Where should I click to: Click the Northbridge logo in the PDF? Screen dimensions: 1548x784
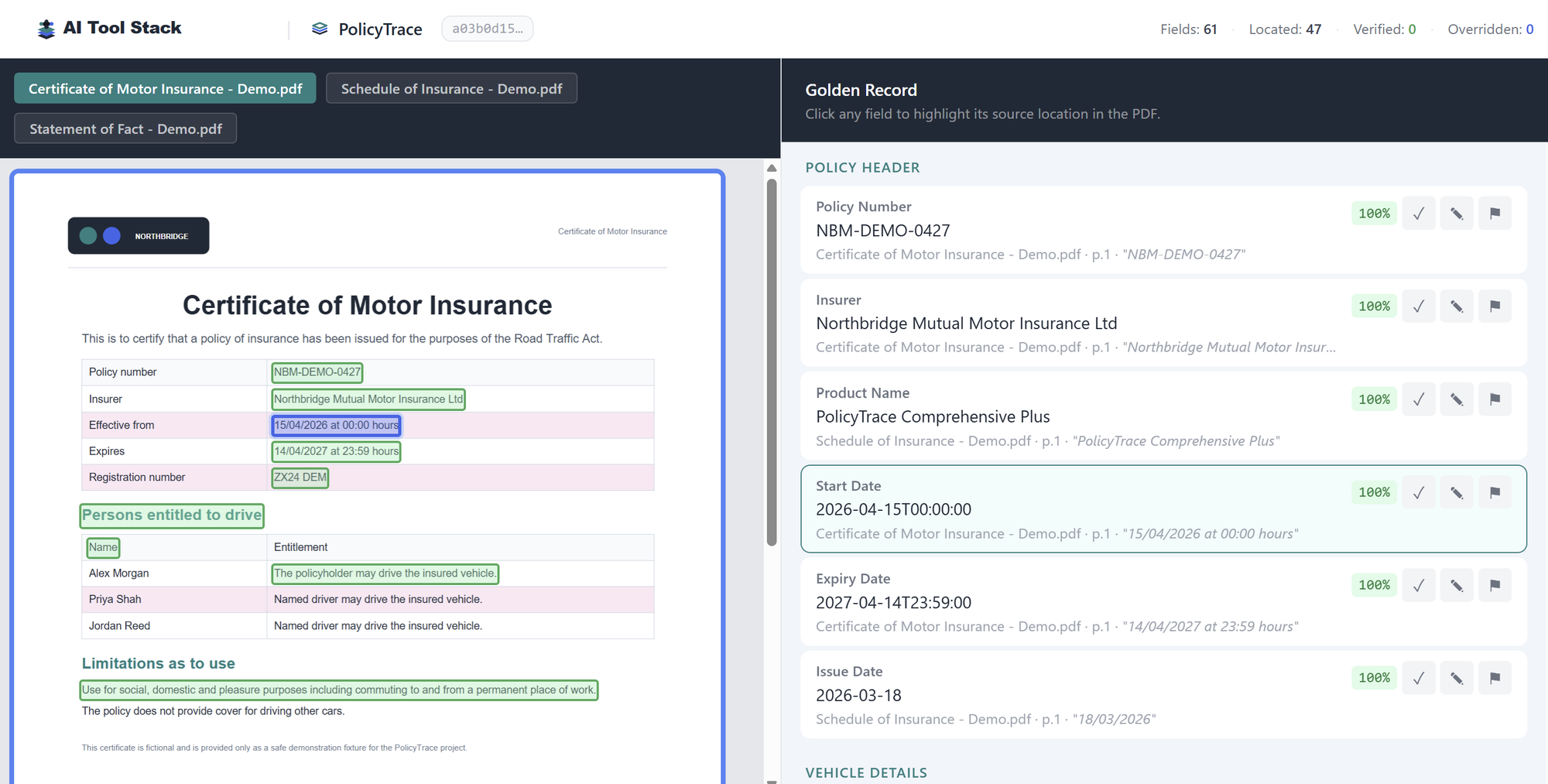coord(139,235)
